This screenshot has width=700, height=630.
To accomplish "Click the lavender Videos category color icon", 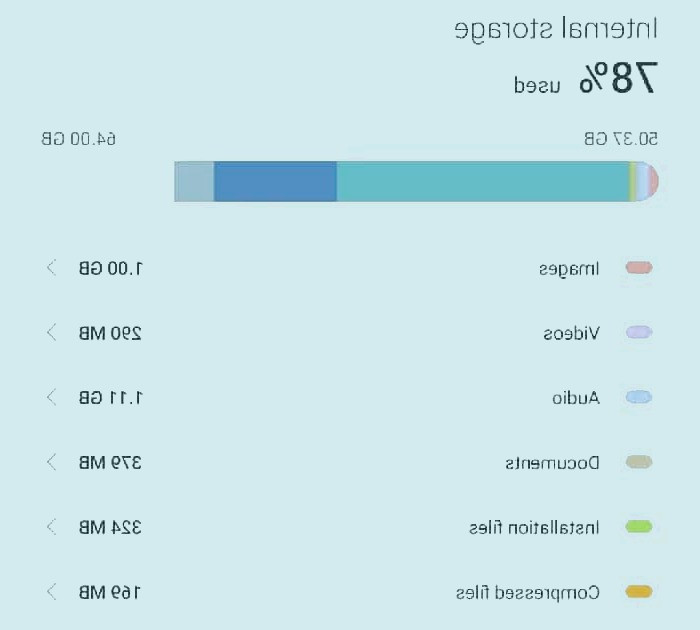I will 639,333.
